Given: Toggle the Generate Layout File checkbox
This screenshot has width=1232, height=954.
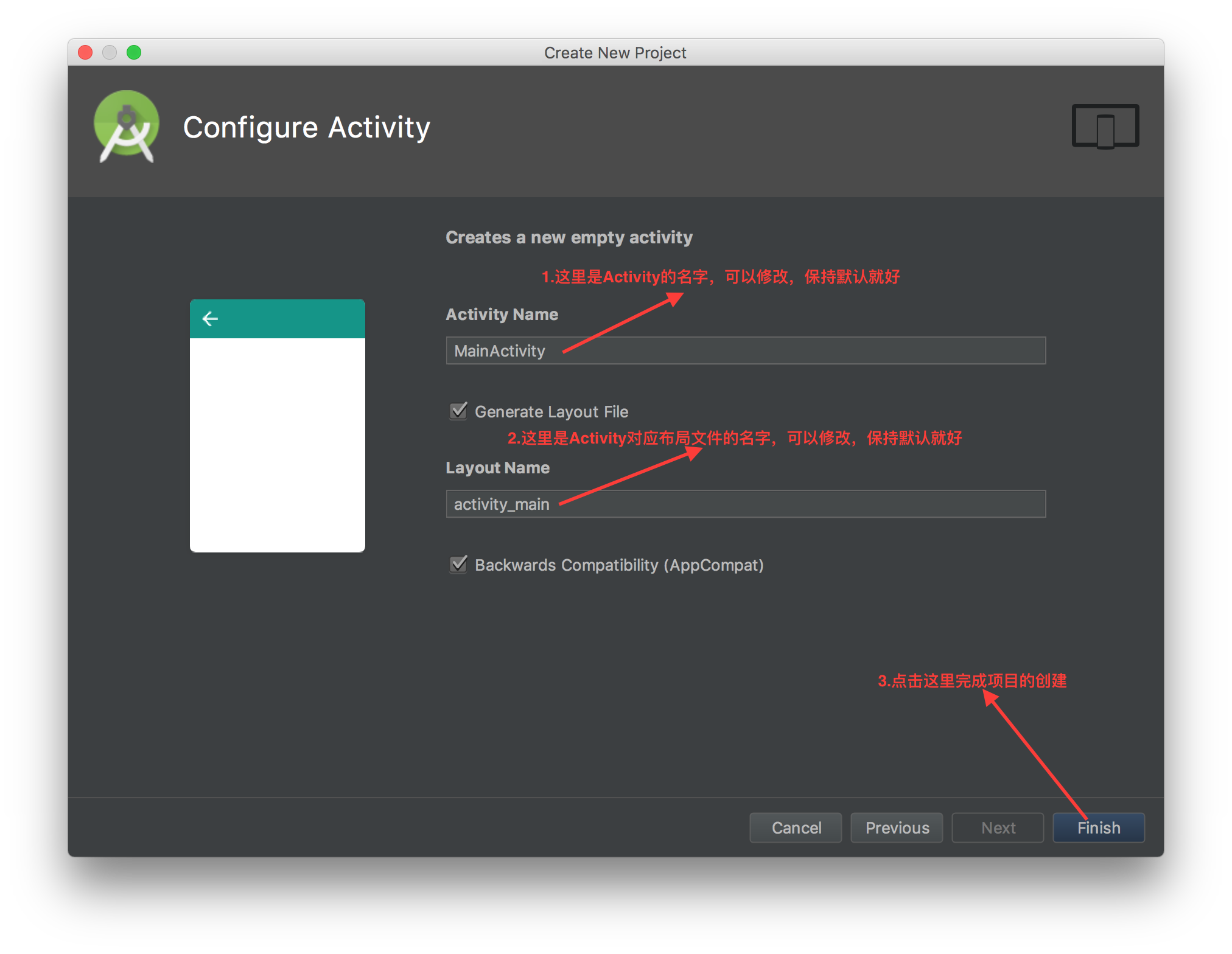Looking at the screenshot, I should pos(458,411).
